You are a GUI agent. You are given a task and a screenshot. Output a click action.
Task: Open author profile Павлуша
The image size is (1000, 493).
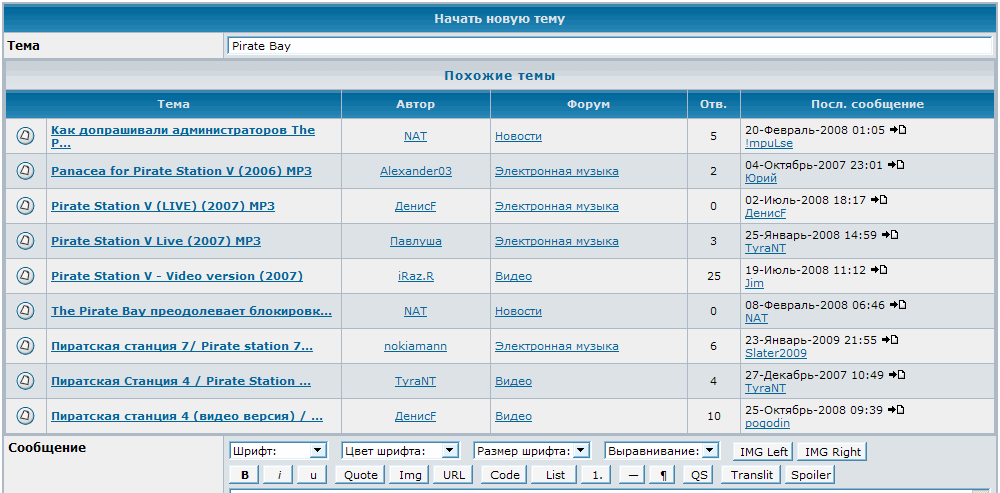click(416, 241)
